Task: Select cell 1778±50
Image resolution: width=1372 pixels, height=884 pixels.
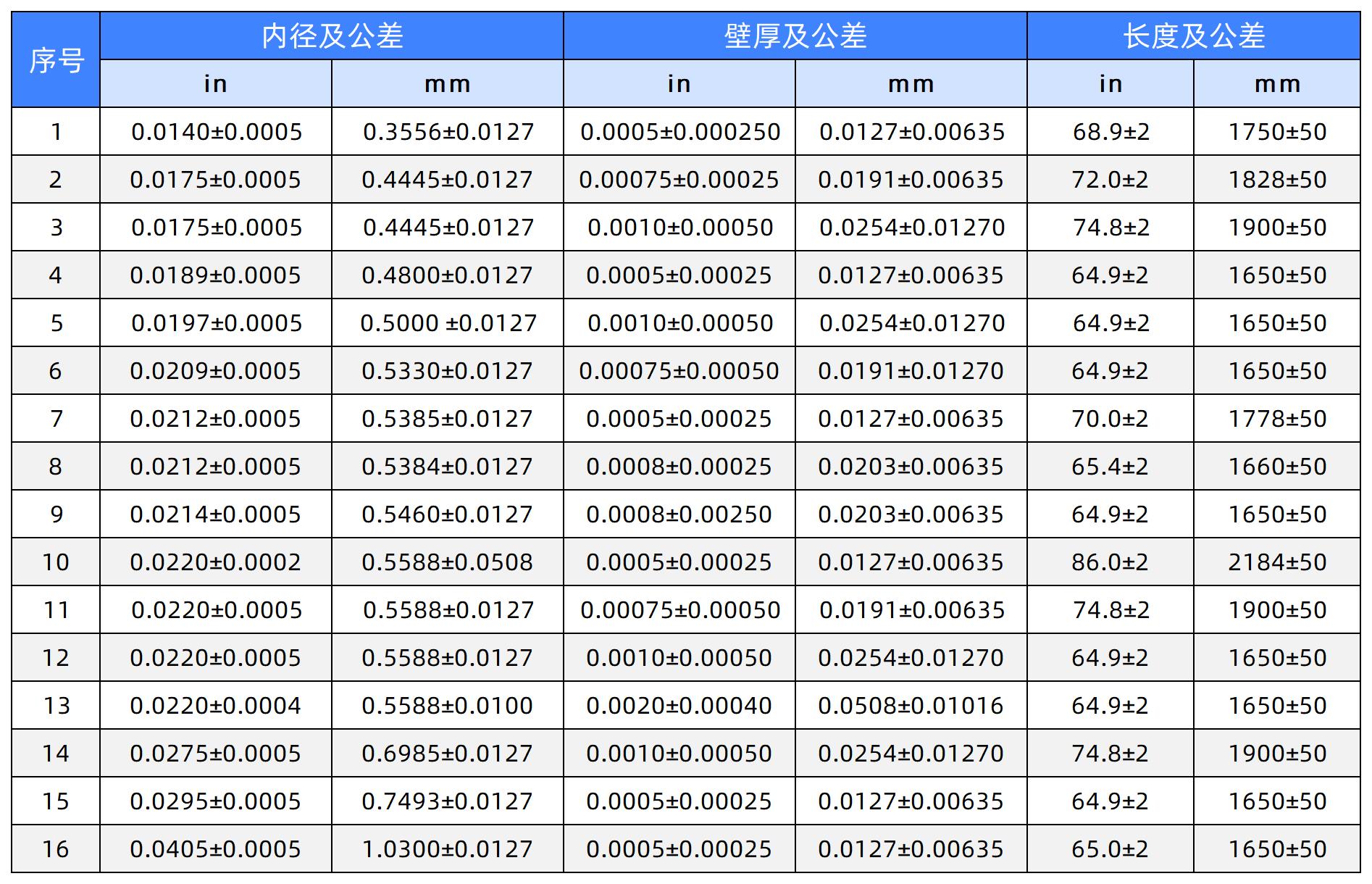Action: (1277, 418)
